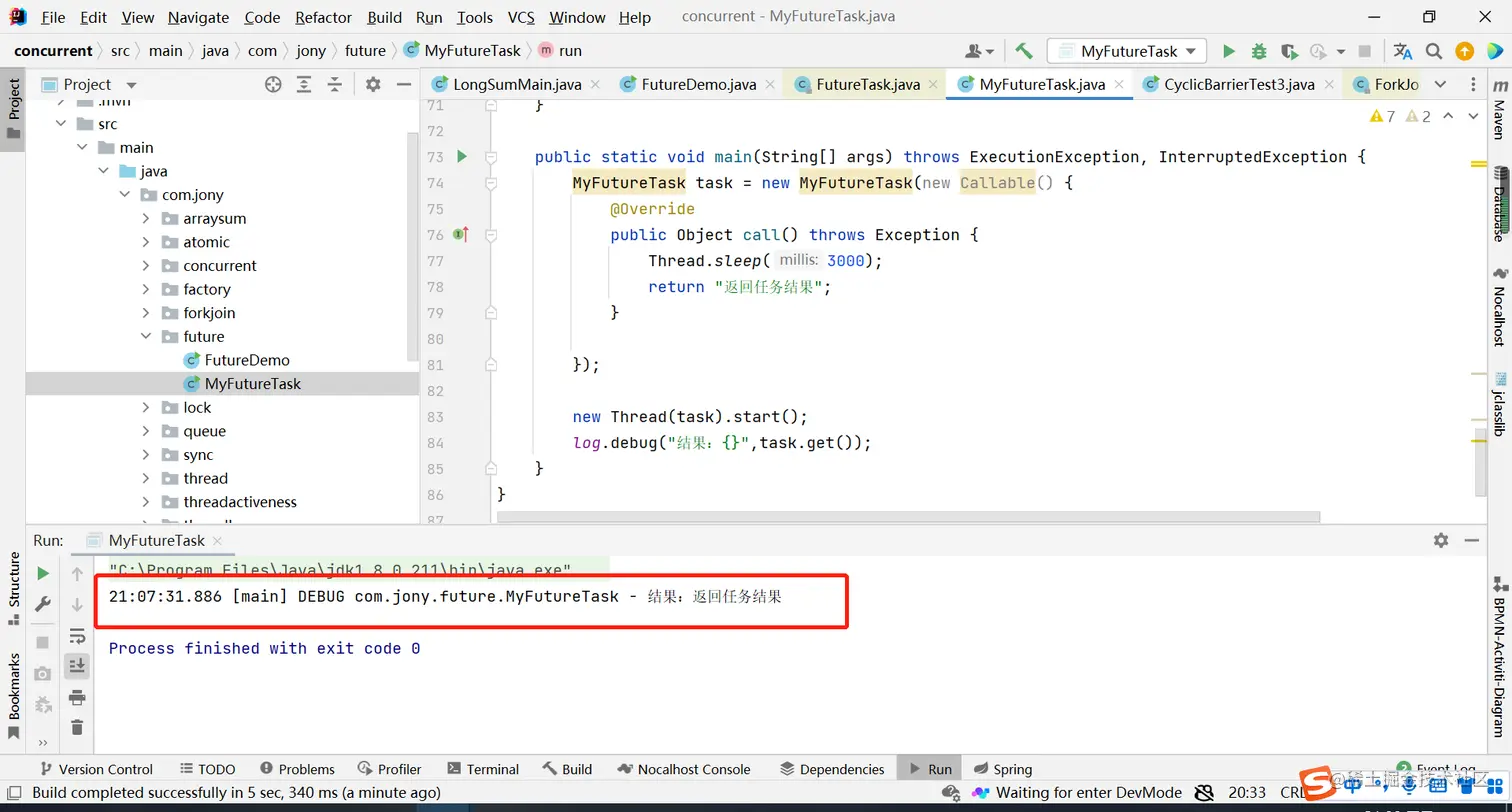Open the Run panel gear settings
The image size is (1512, 812).
[x=1441, y=540]
